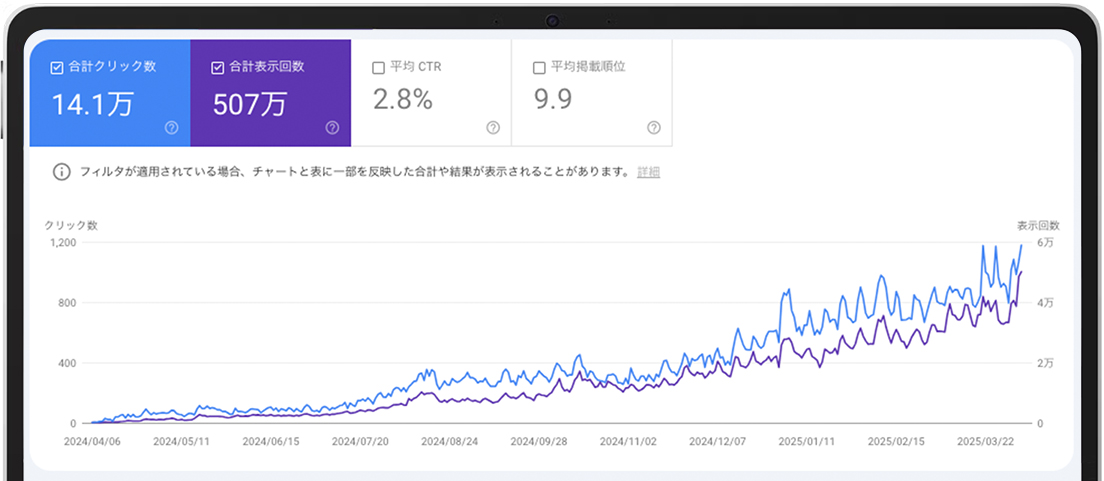Click the 2024/11/02 date on the axis
1104x481 pixels.
click(627, 441)
